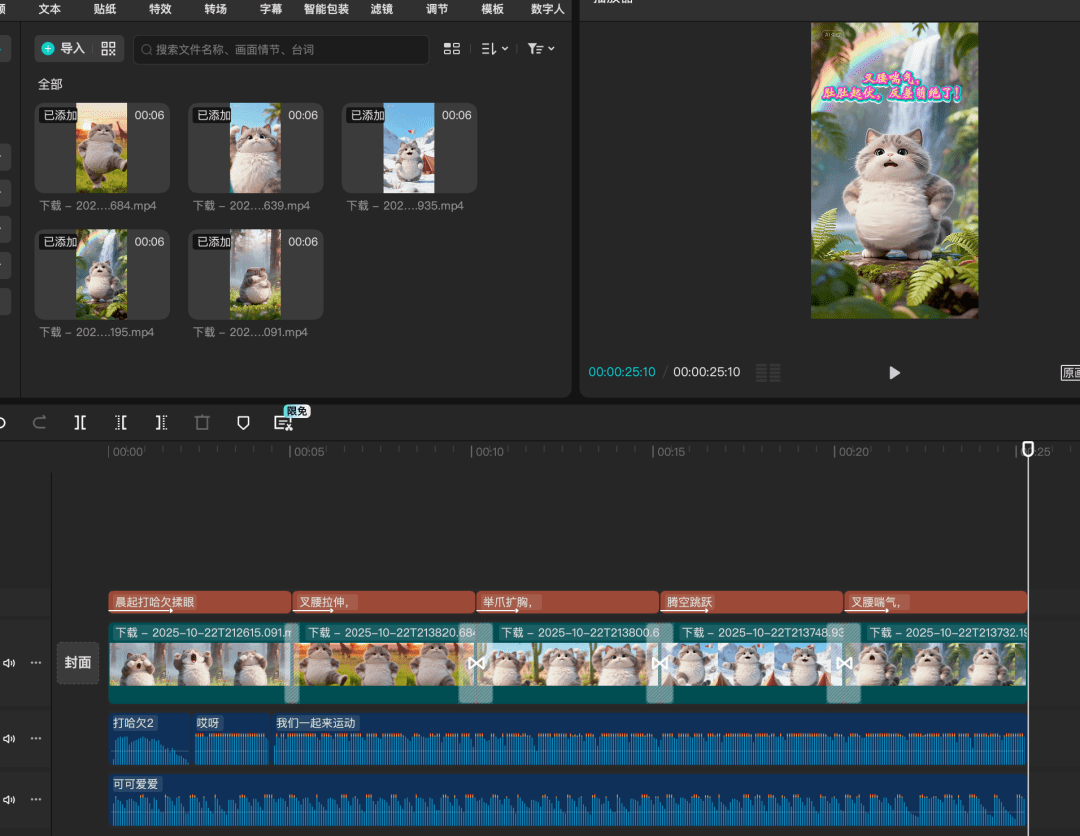The height and width of the screenshot is (836, 1080).
Task: Open the 转场 transitions tab
Action: tap(215, 9)
